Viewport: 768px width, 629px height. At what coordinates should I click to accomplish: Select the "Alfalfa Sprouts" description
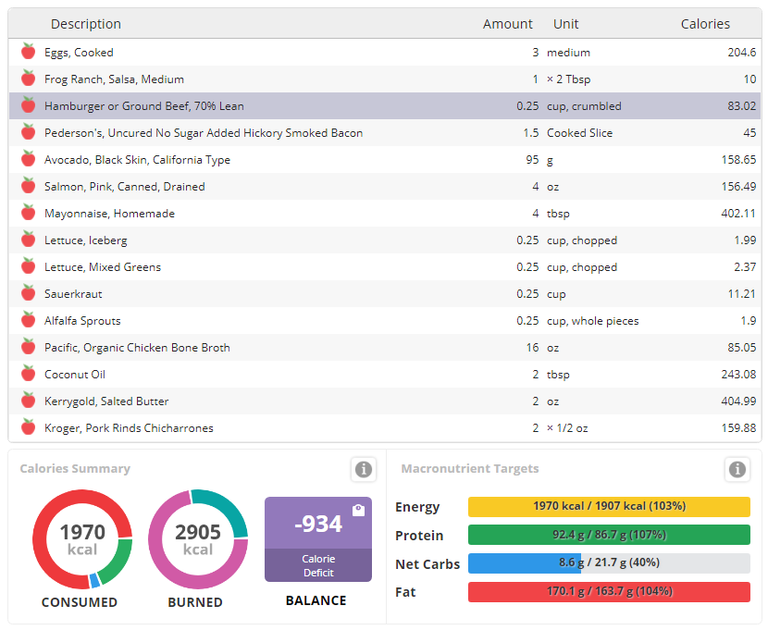pos(82,321)
